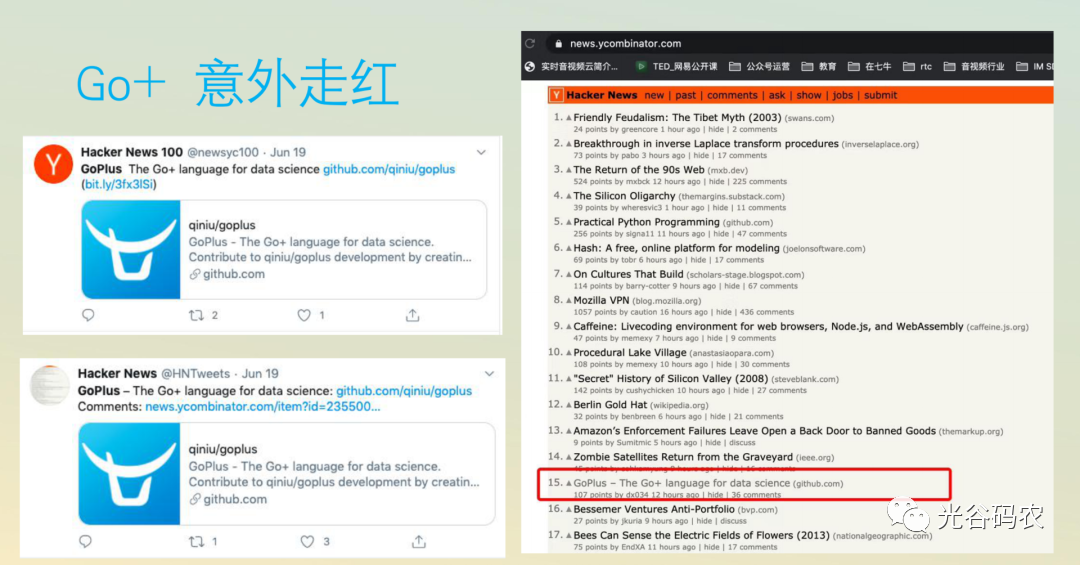Viewport: 1080px width, 565px height.
Task: Open The Return of the 90s Web
Action: click(638, 170)
